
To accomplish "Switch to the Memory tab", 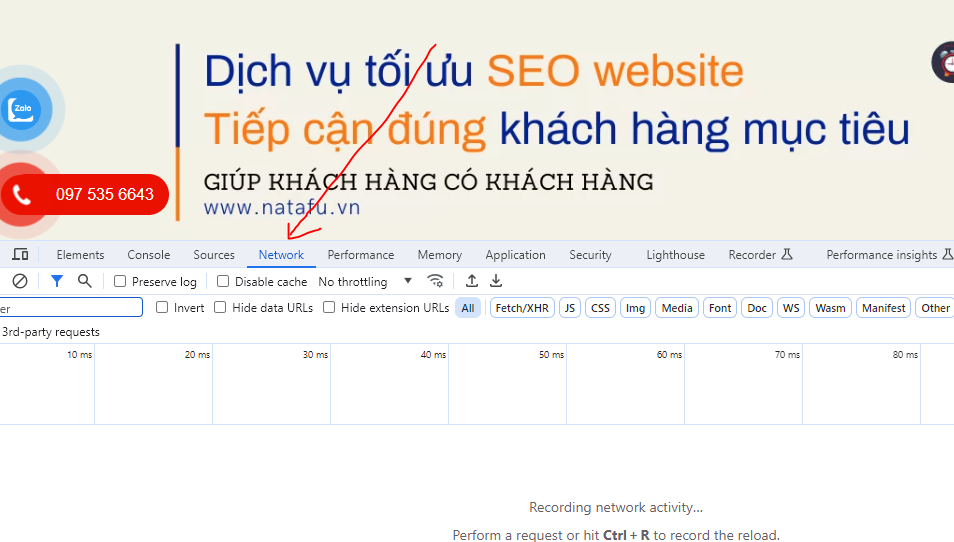I will tap(439, 255).
